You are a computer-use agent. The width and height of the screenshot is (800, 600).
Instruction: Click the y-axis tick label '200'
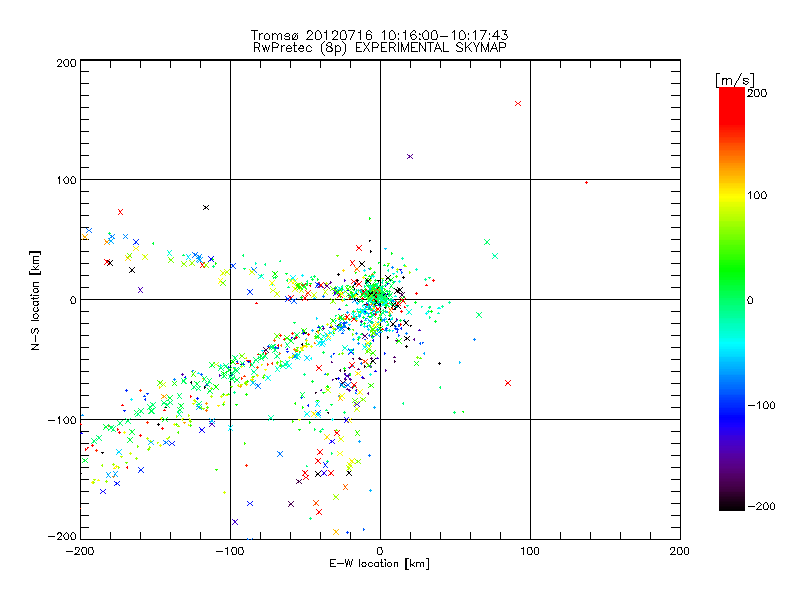point(67,63)
